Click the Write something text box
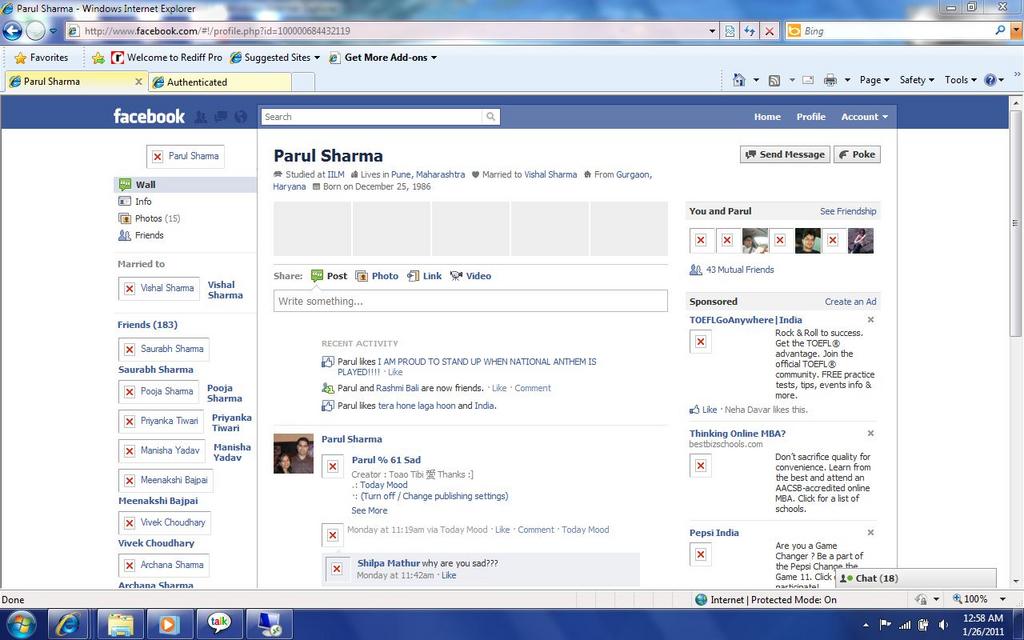 pyautogui.click(x=470, y=301)
